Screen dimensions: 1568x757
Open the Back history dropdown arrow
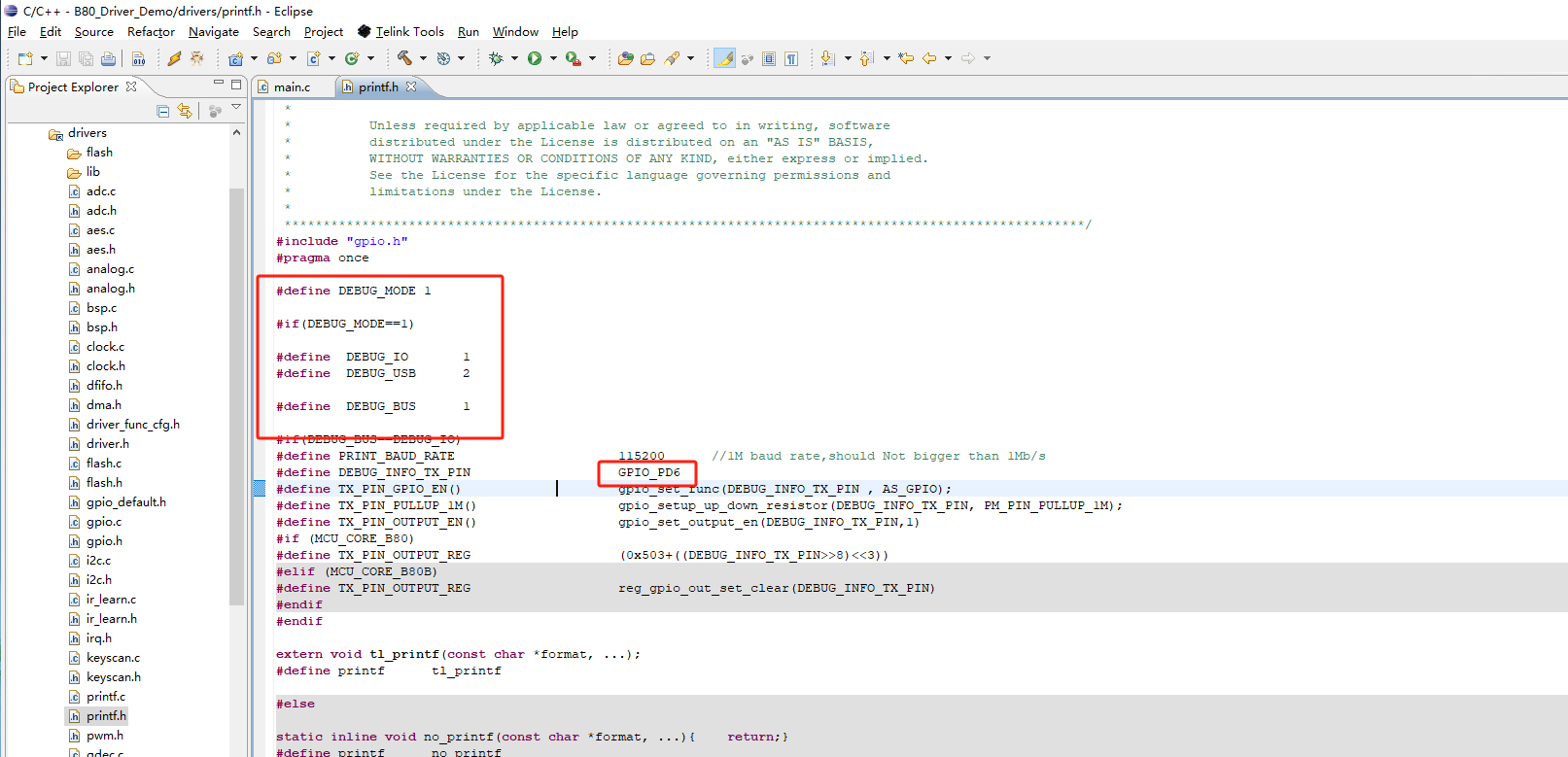948,58
